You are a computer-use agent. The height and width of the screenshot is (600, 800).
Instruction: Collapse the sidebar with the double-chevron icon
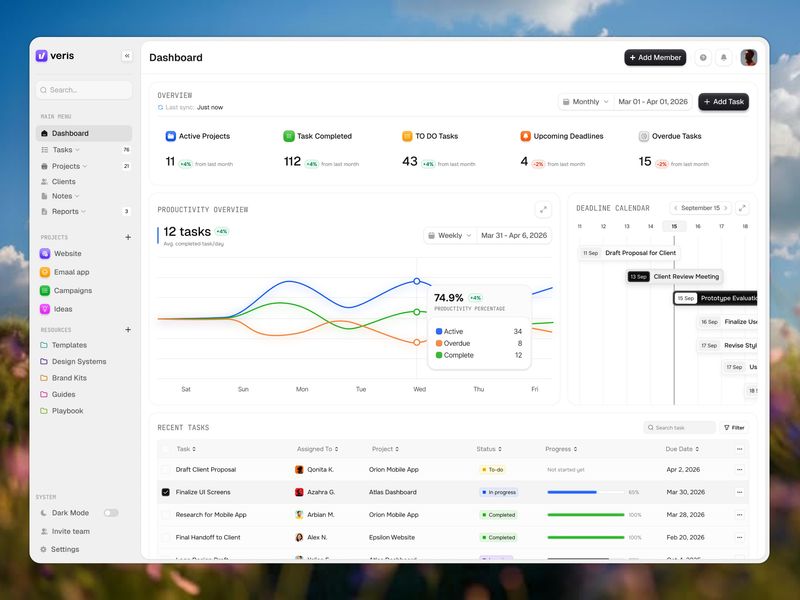(127, 56)
